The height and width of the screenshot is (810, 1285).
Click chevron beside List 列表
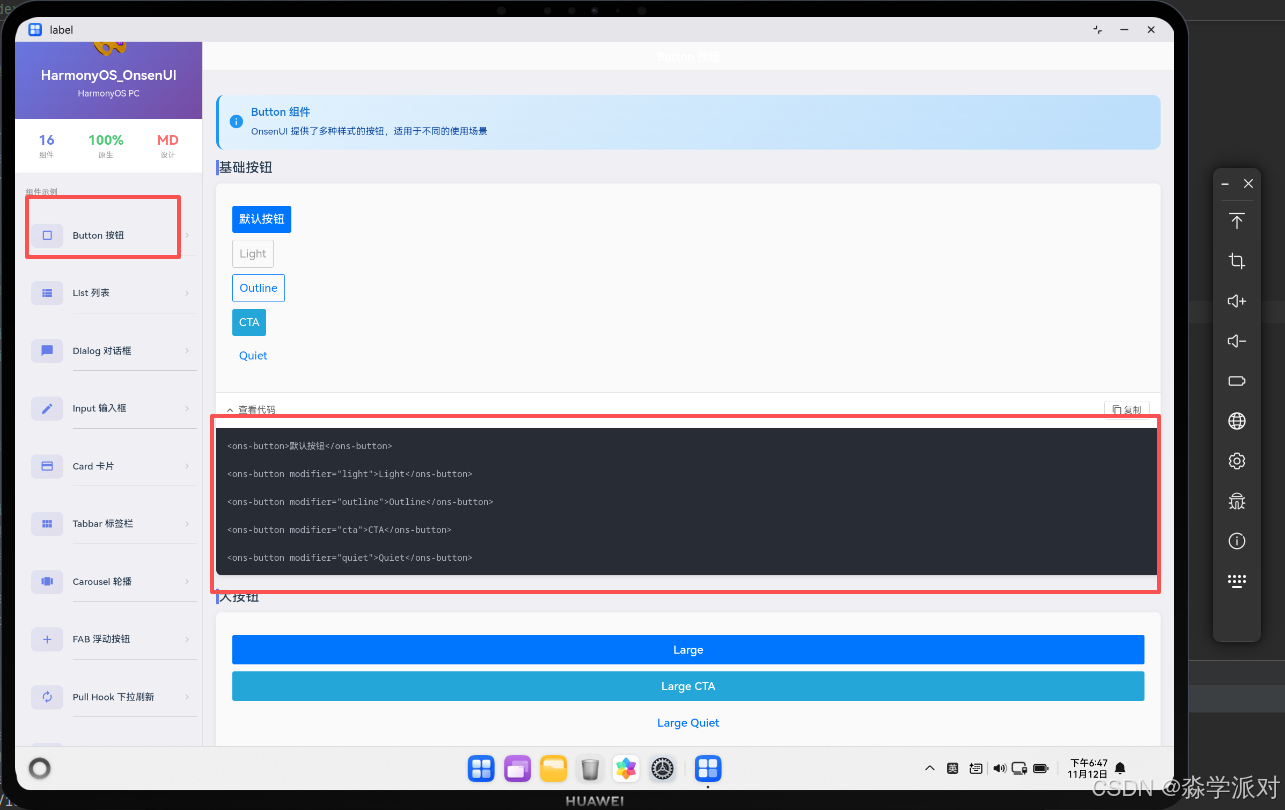(x=187, y=293)
